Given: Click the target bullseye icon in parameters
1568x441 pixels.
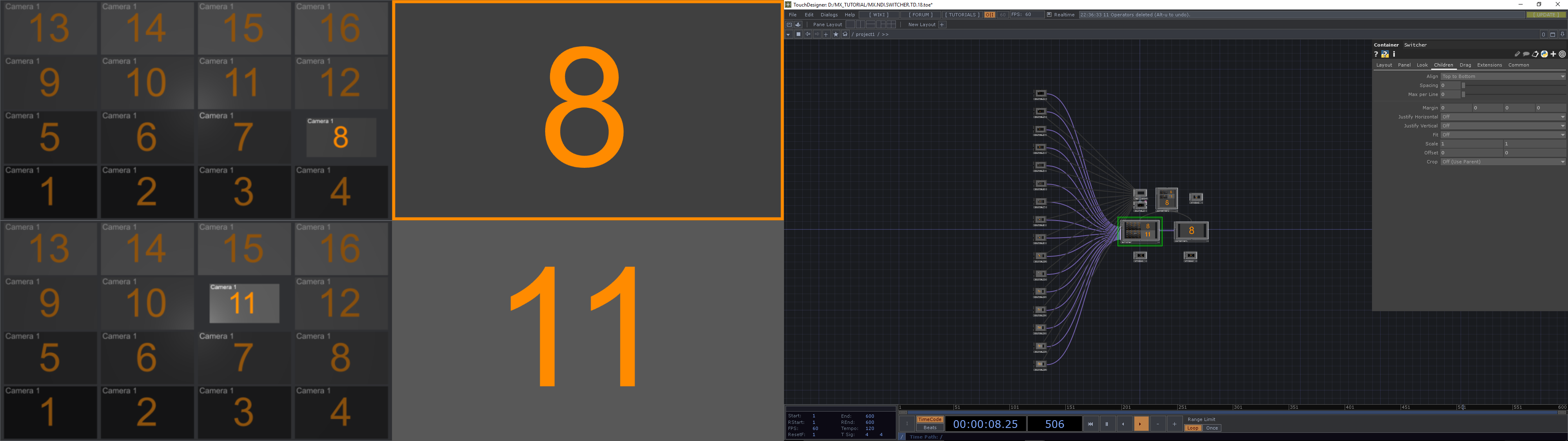Looking at the screenshot, I should (1562, 54).
